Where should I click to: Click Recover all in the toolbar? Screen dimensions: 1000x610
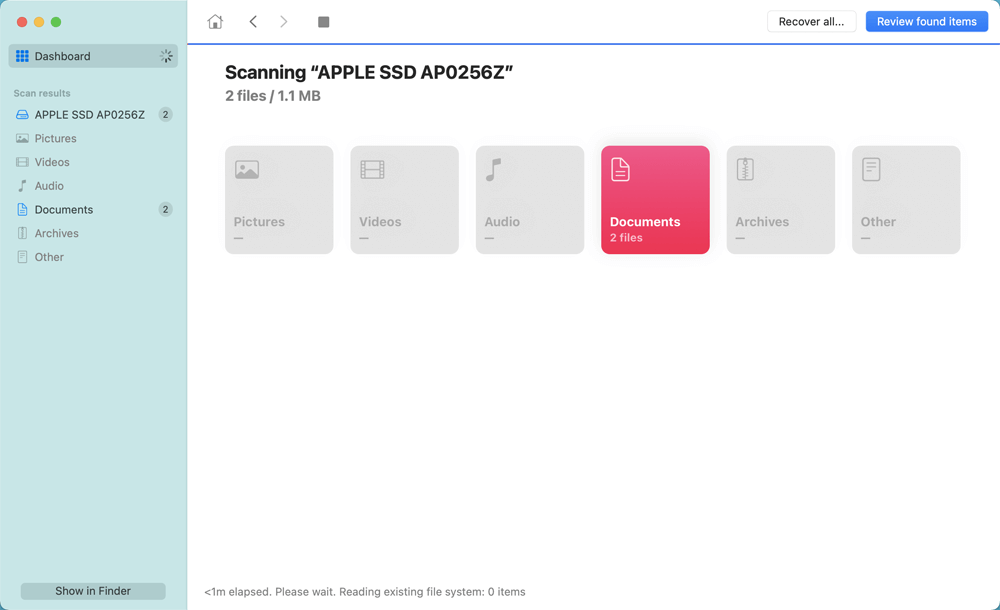click(x=811, y=20)
